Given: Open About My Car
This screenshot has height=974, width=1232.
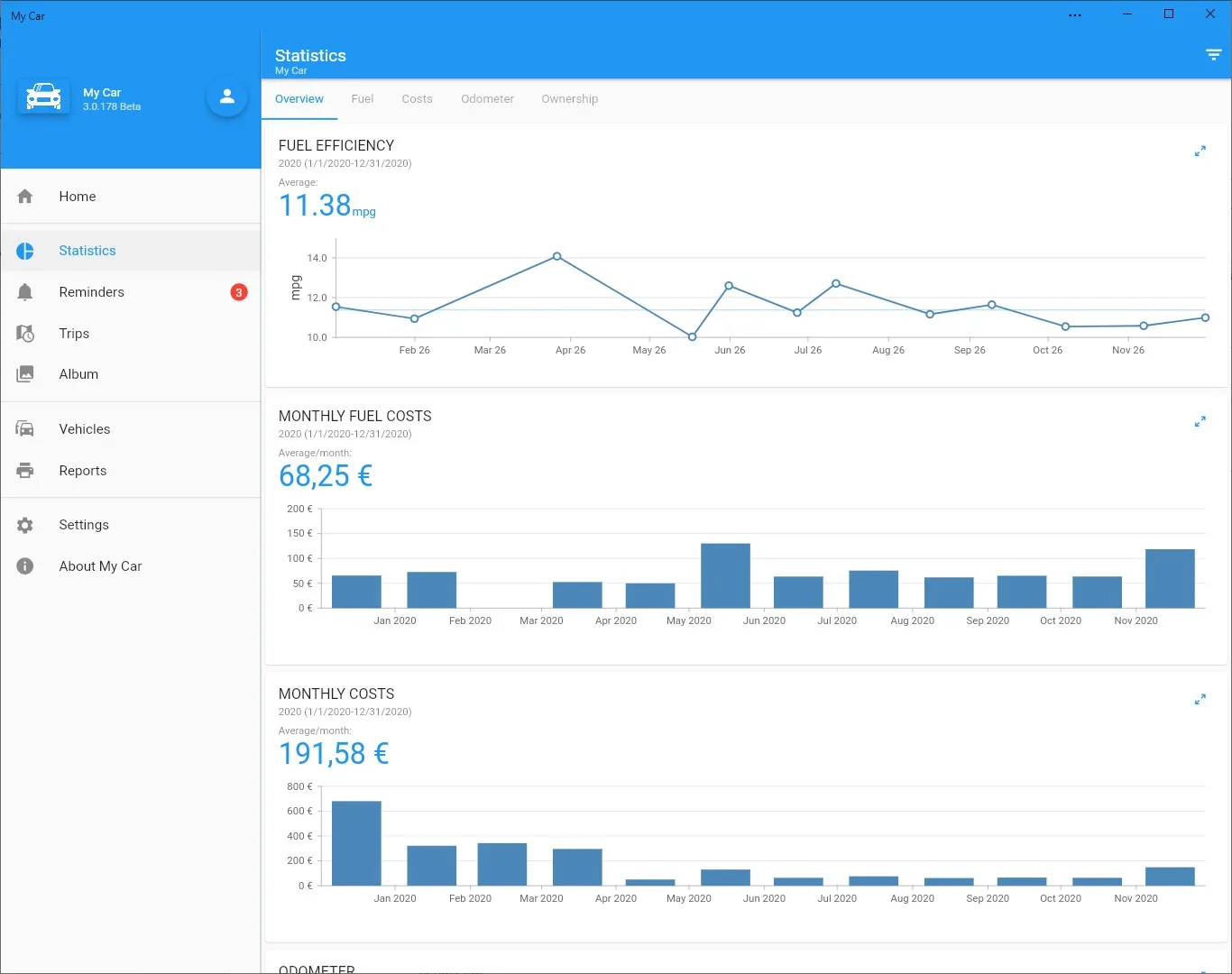Looking at the screenshot, I should 131,566.
